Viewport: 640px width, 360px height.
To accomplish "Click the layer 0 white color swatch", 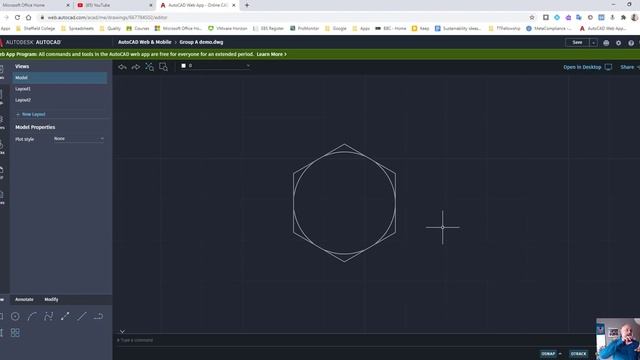I will coord(183,66).
